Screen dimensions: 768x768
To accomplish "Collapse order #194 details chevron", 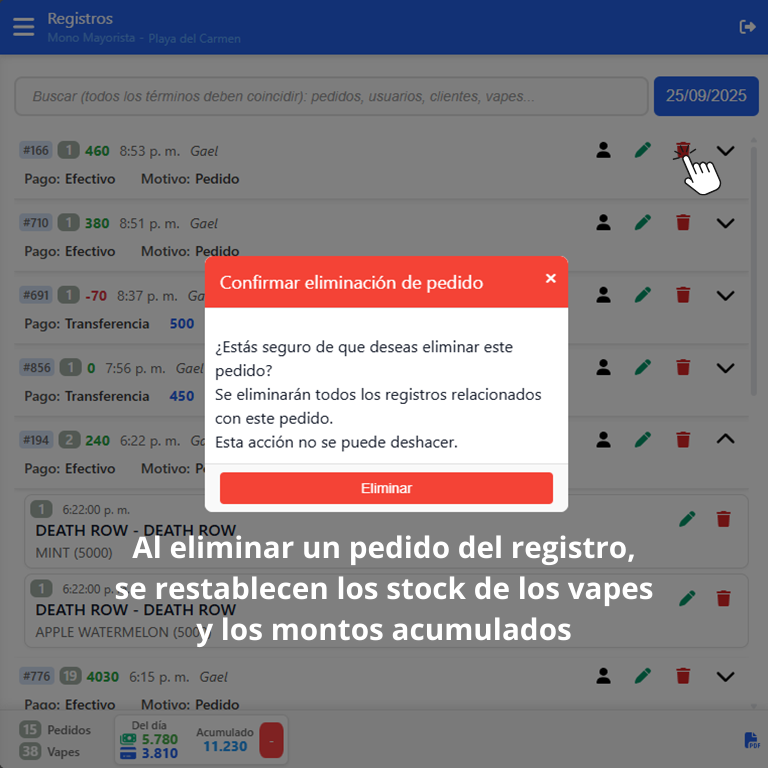I will [725, 439].
